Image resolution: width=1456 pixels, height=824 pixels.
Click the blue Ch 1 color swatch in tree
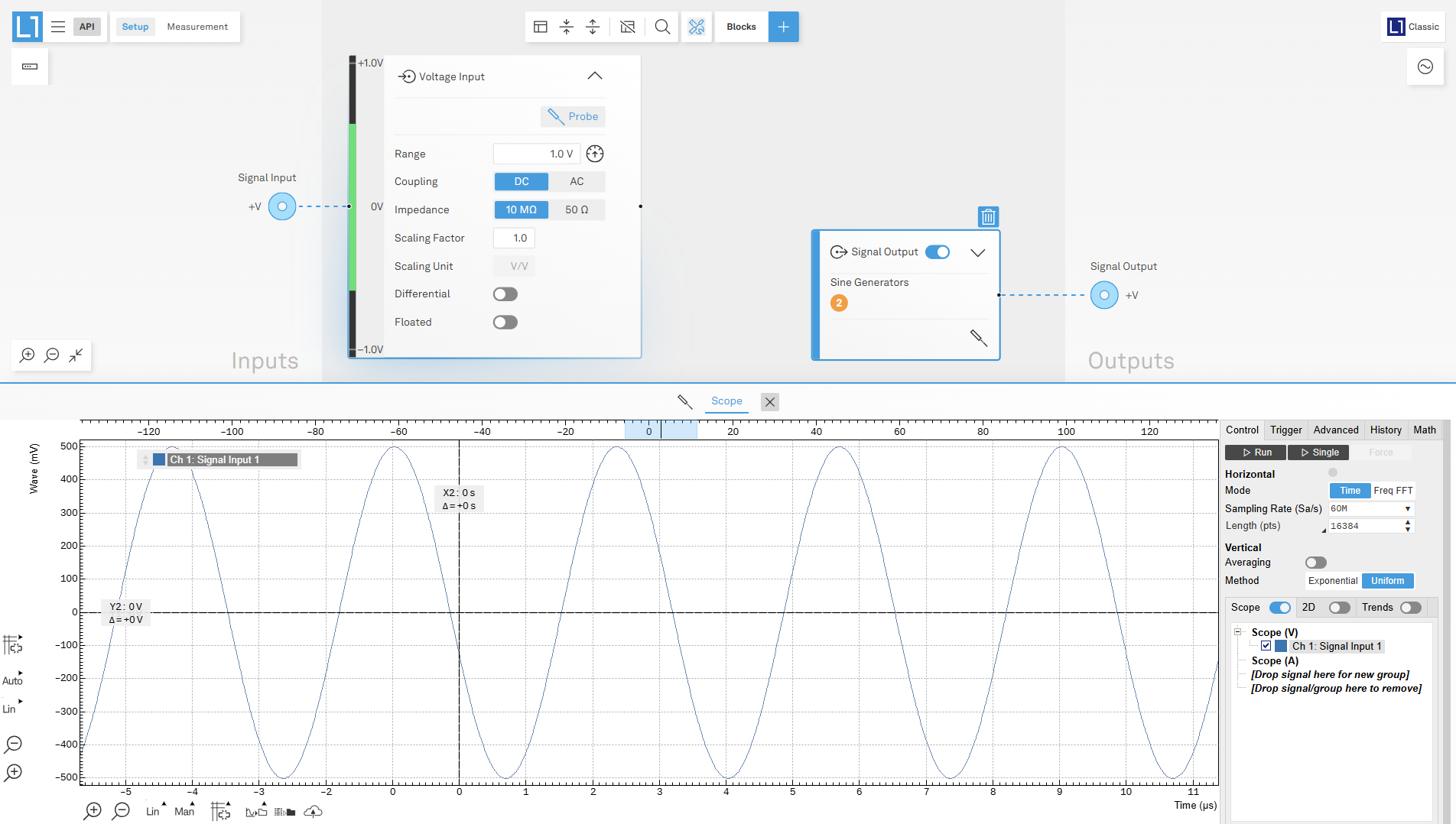tap(1281, 646)
